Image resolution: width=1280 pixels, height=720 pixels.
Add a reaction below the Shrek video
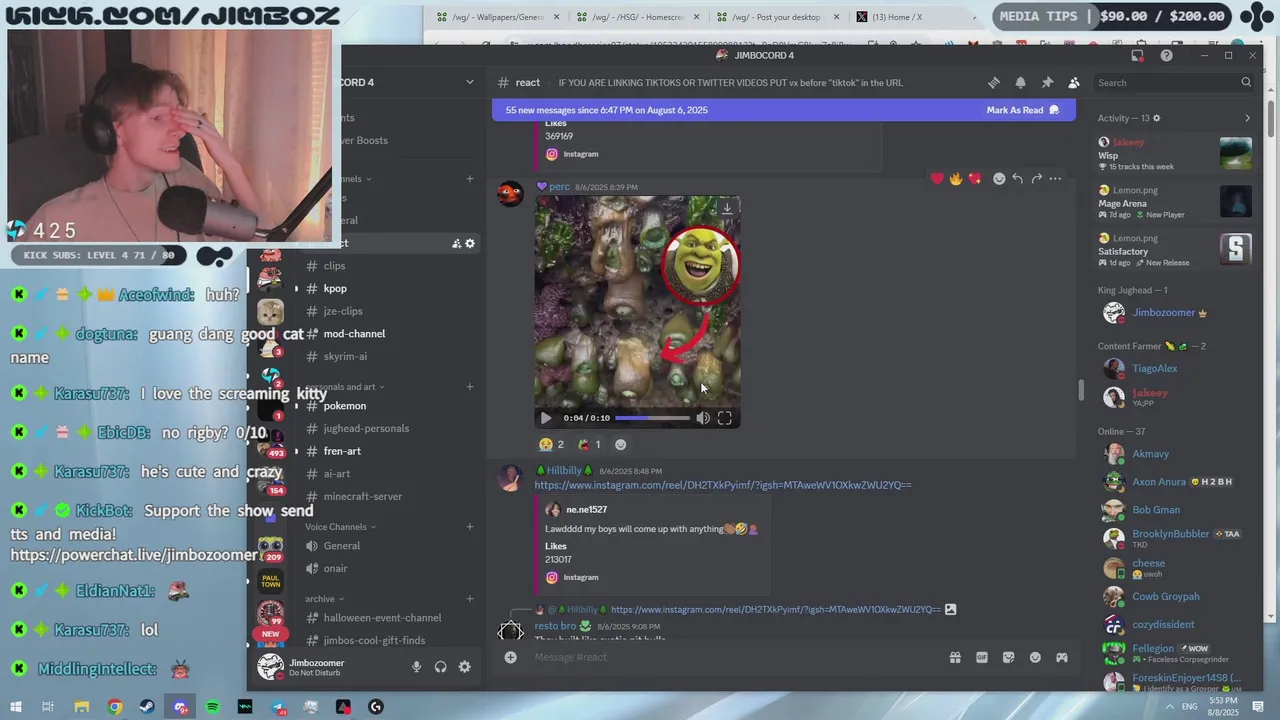pos(621,444)
